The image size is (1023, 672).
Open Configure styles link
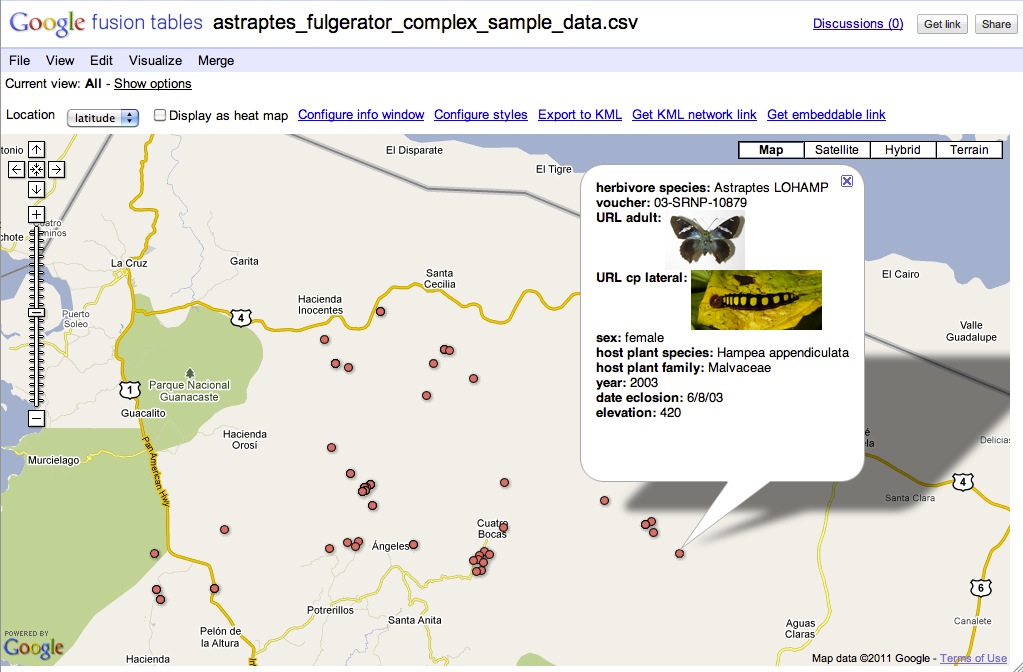pyautogui.click(x=481, y=115)
